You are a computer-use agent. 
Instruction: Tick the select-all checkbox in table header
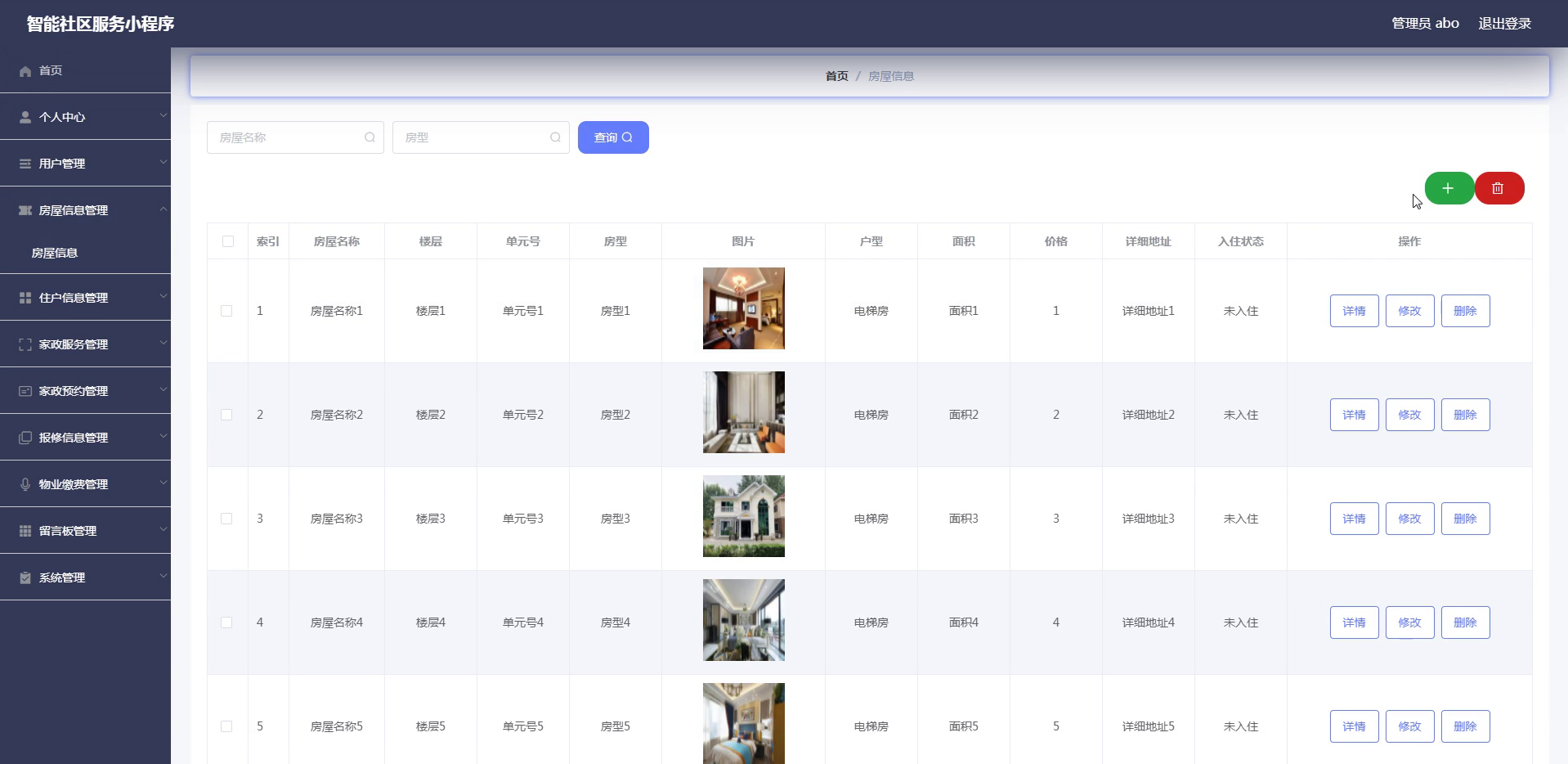click(228, 241)
